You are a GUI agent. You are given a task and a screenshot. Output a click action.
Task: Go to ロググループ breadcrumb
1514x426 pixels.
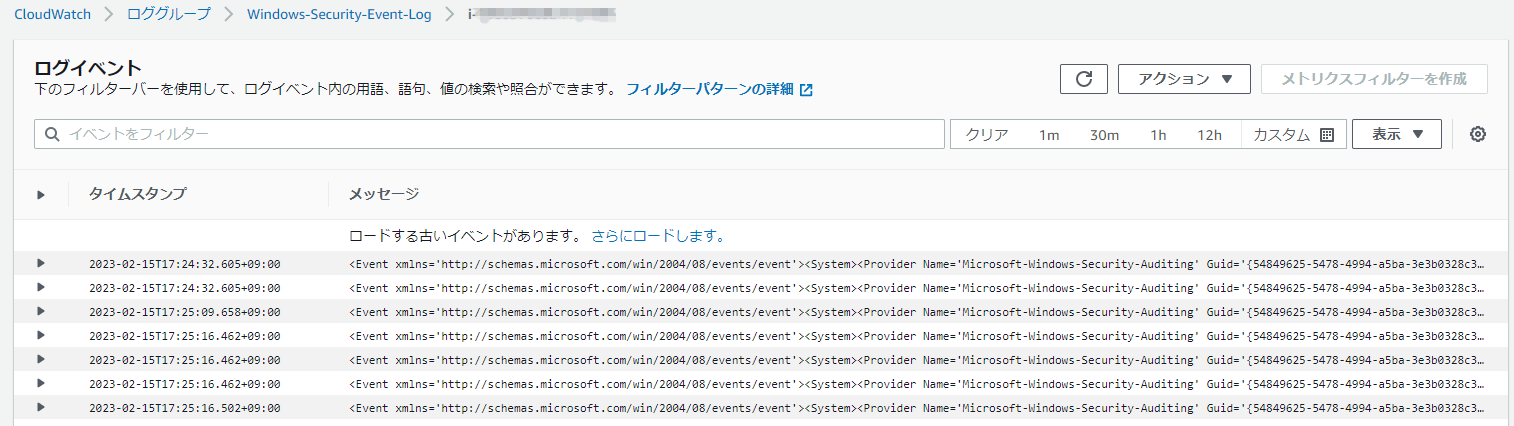click(x=169, y=15)
